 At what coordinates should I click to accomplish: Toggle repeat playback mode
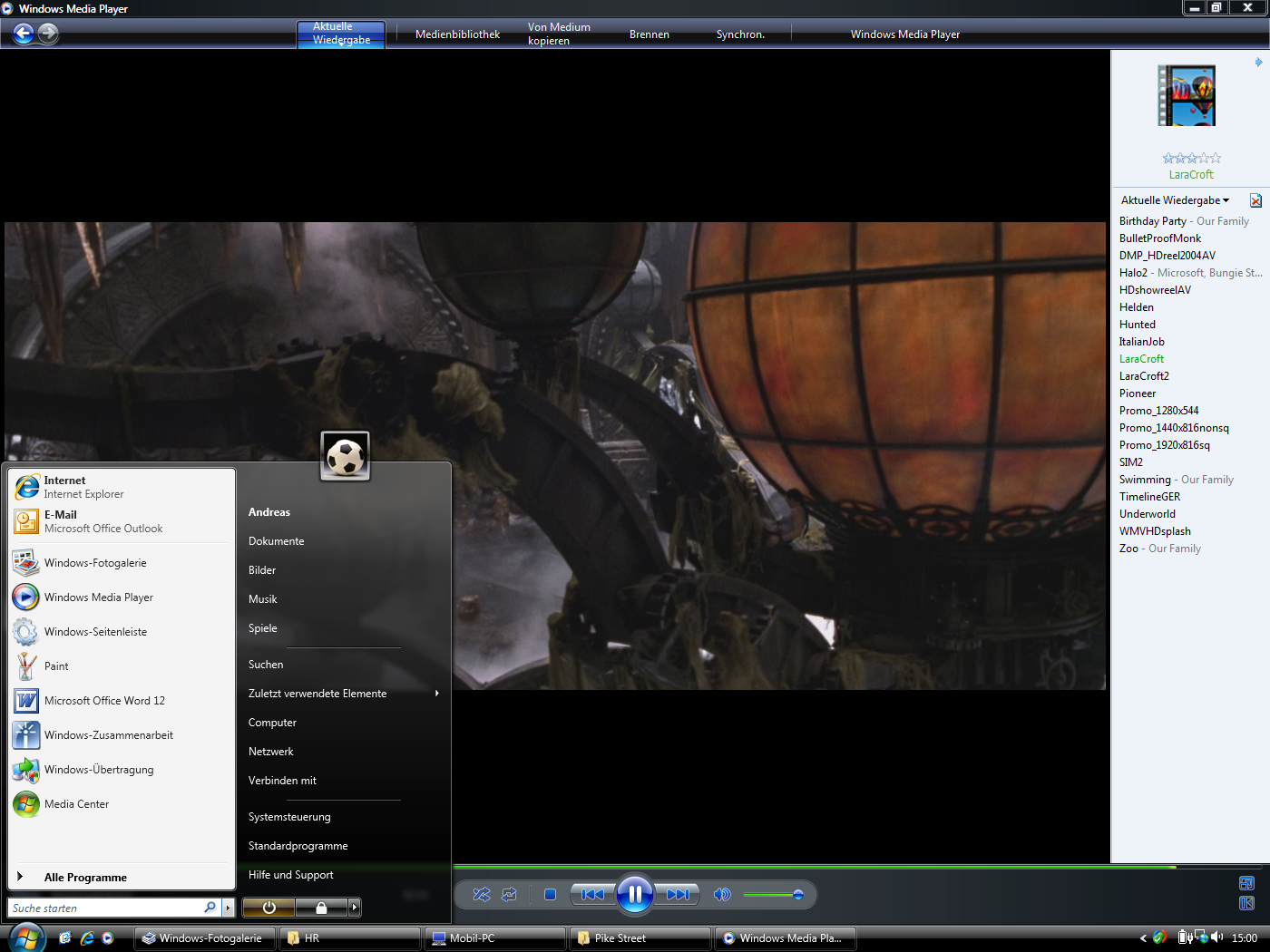point(510,895)
